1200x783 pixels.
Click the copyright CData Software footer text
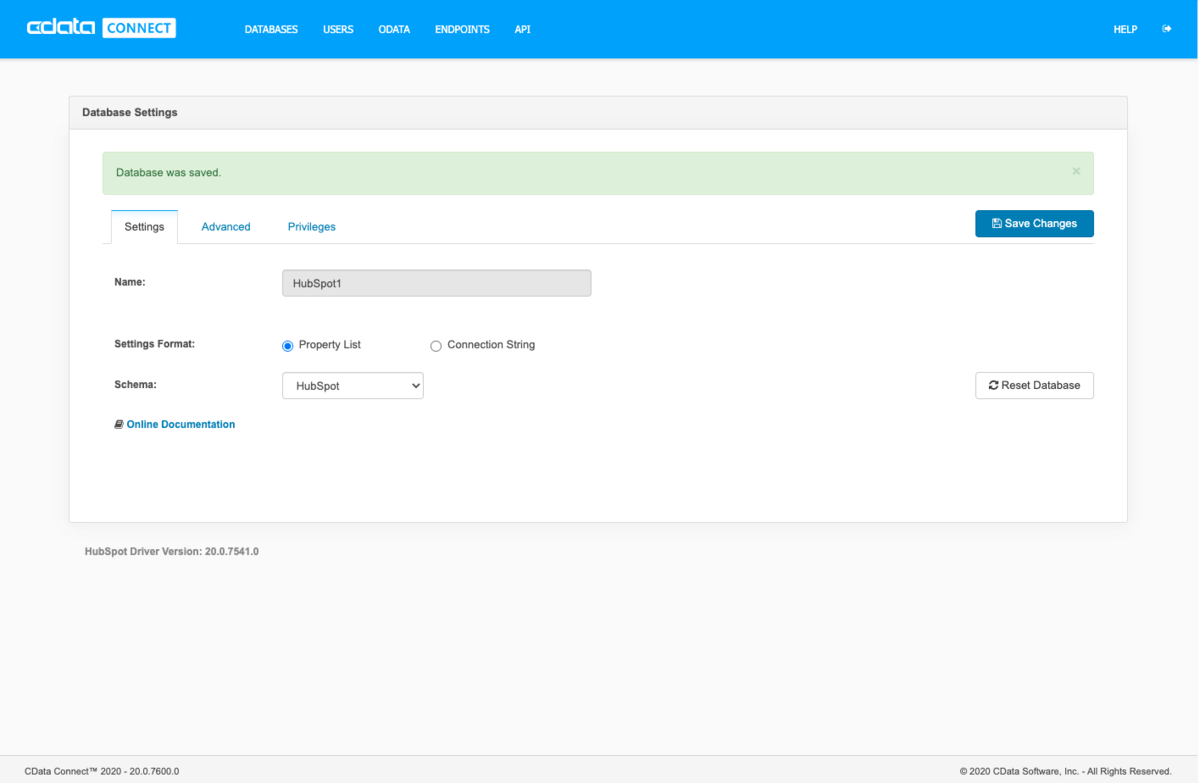pos(1066,771)
